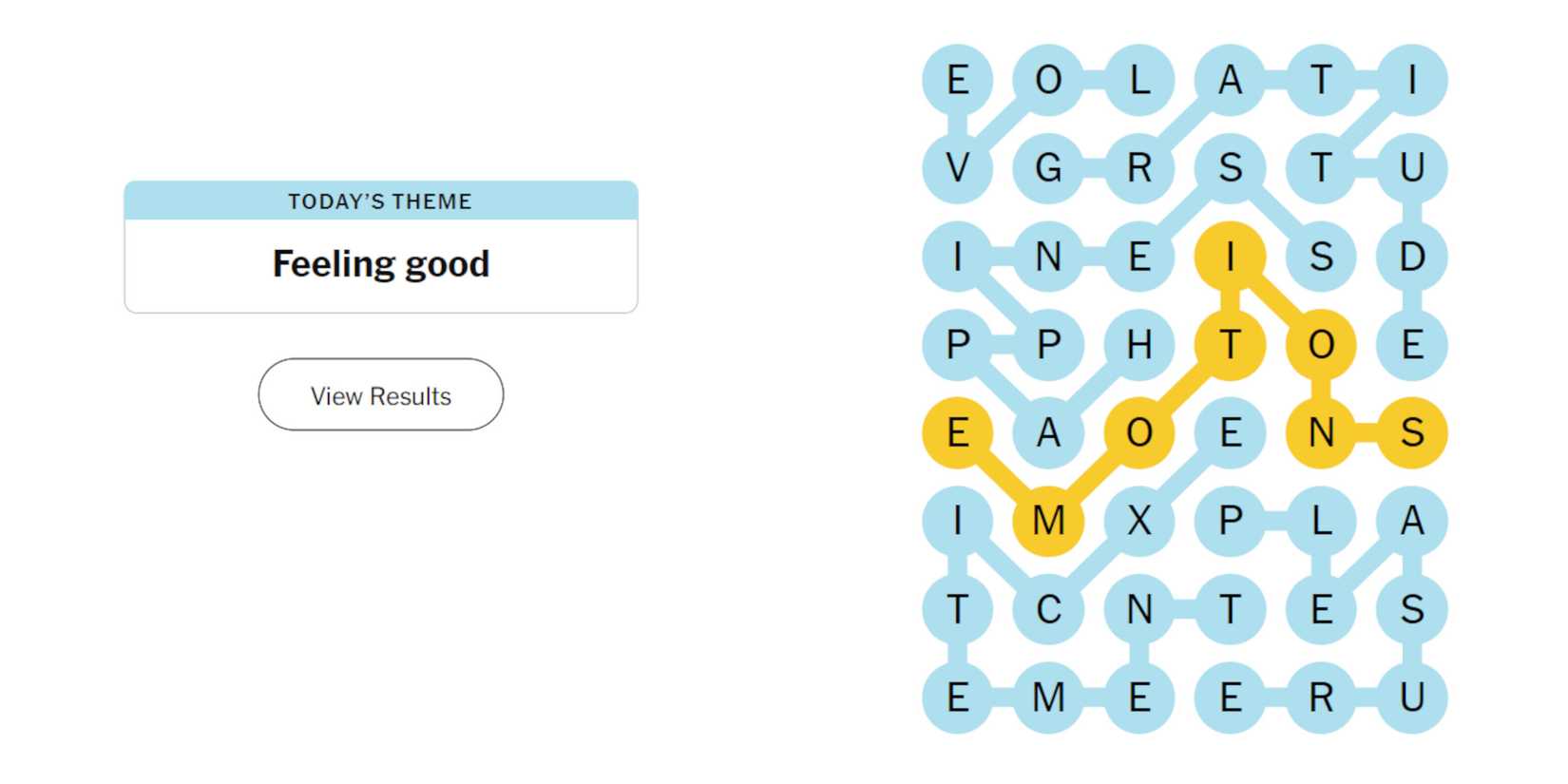Click the TODAY'S THEME header bar
The width and height of the screenshot is (1568, 784).
pyautogui.click(x=380, y=201)
